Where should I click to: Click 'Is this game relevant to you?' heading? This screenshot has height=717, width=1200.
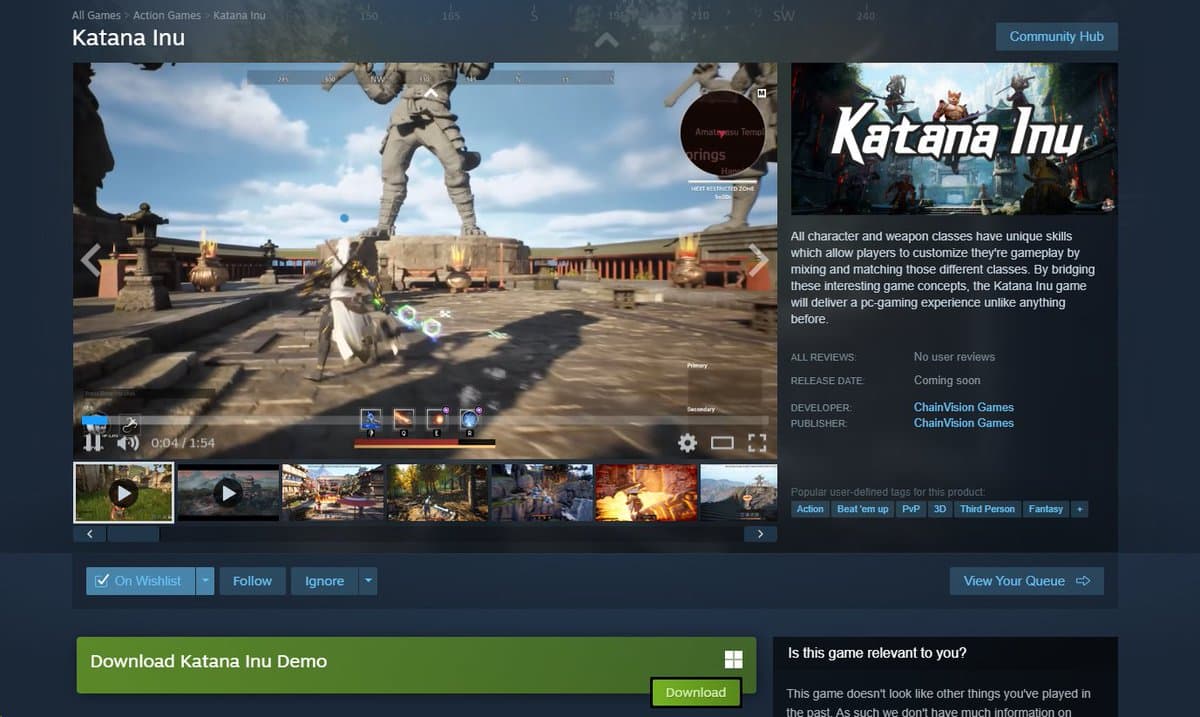tap(877, 653)
